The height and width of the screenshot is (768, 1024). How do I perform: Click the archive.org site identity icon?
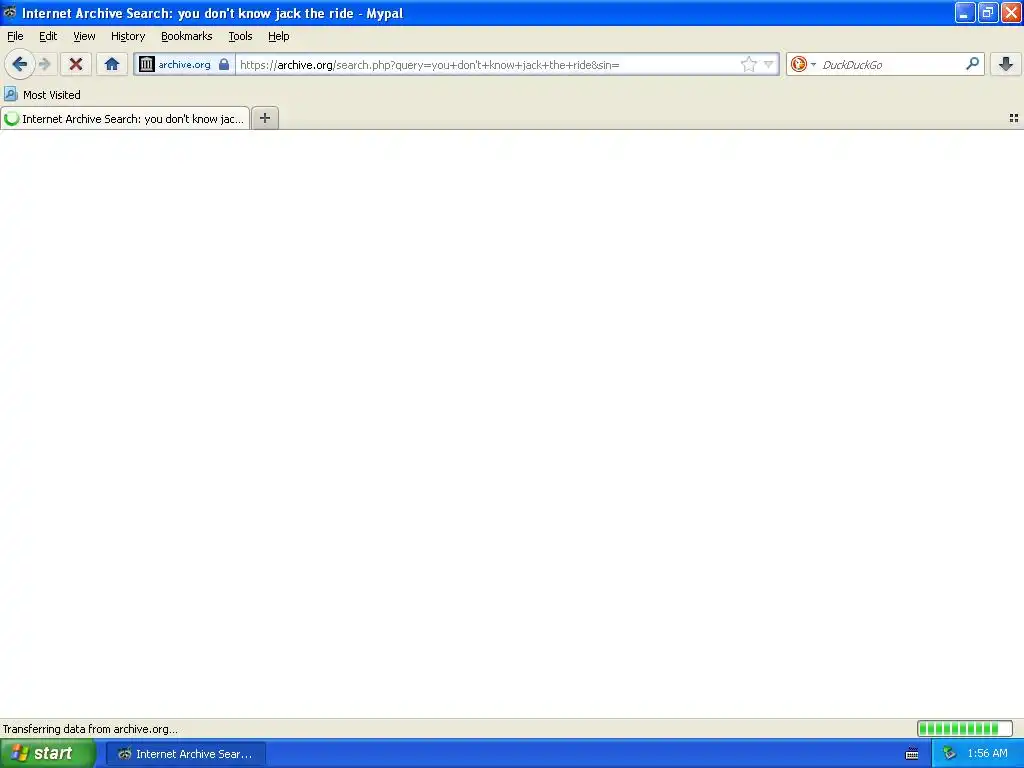(x=147, y=64)
